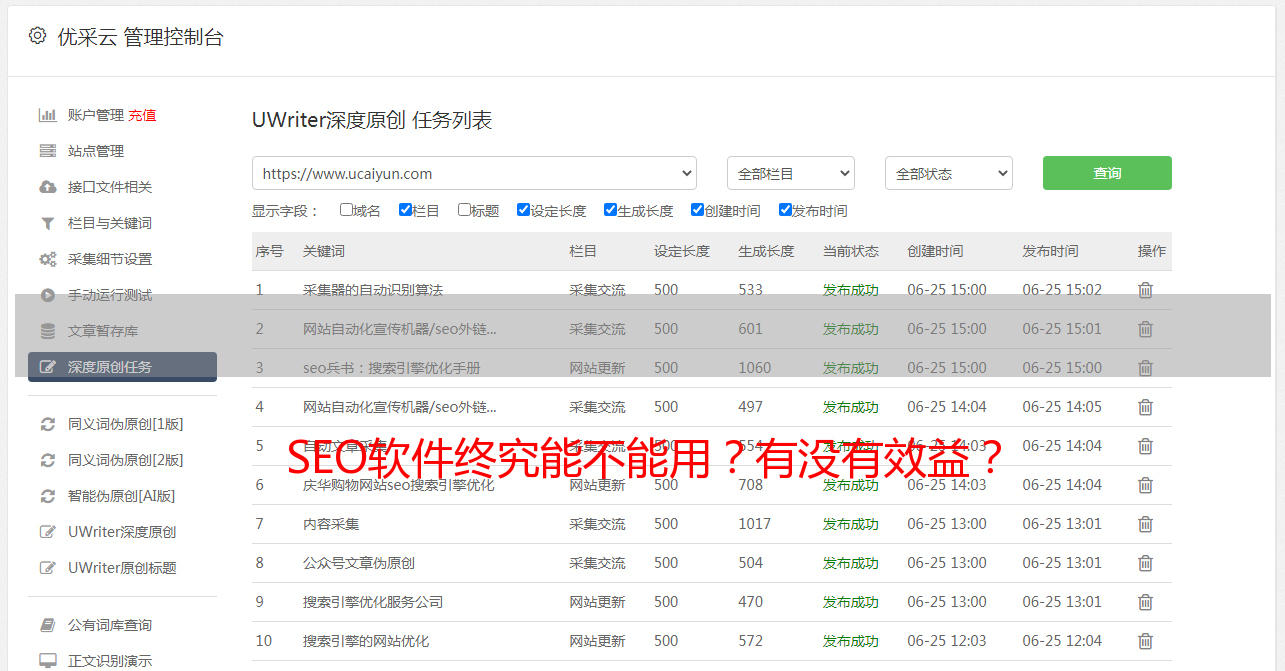The height and width of the screenshot is (671, 1285).
Task: Open 站点管理 in the sidebar
Action: click(x=96, y=151)
